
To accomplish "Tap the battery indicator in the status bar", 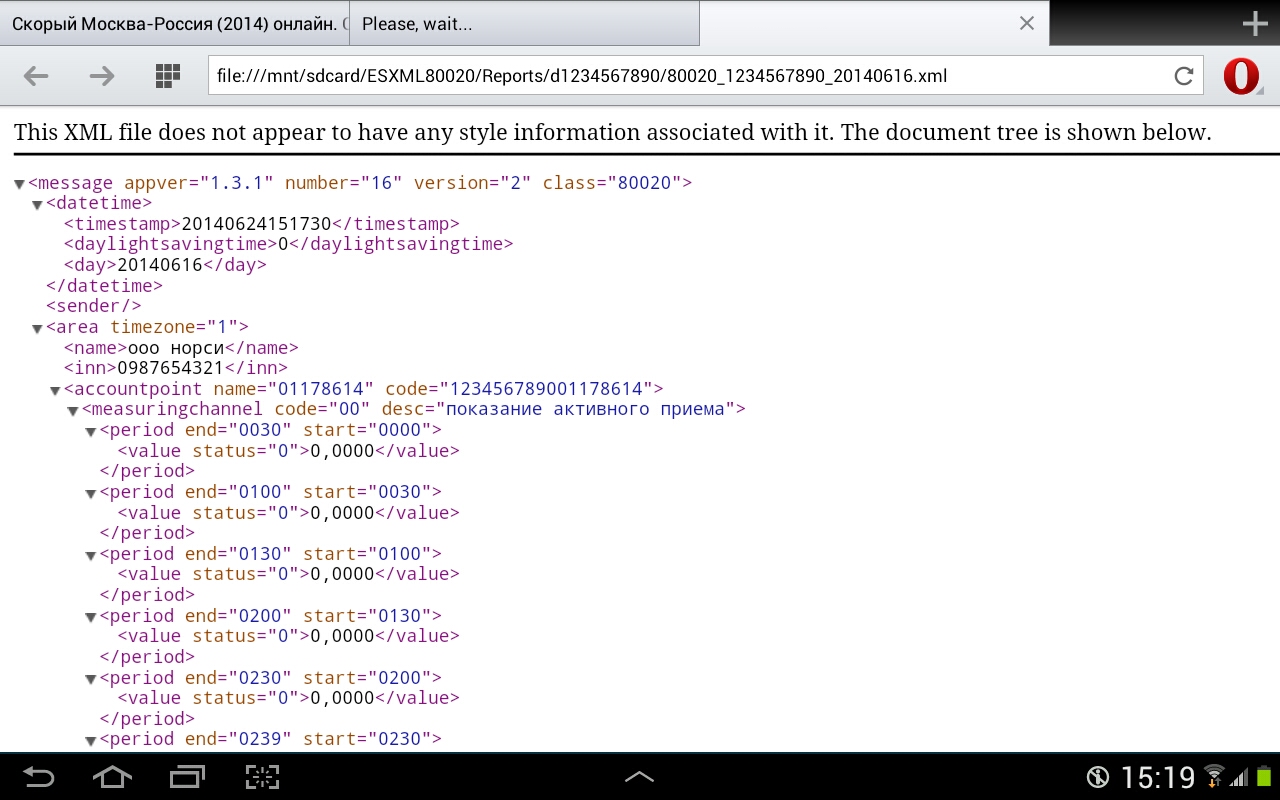I will (x=1266, y=776).
